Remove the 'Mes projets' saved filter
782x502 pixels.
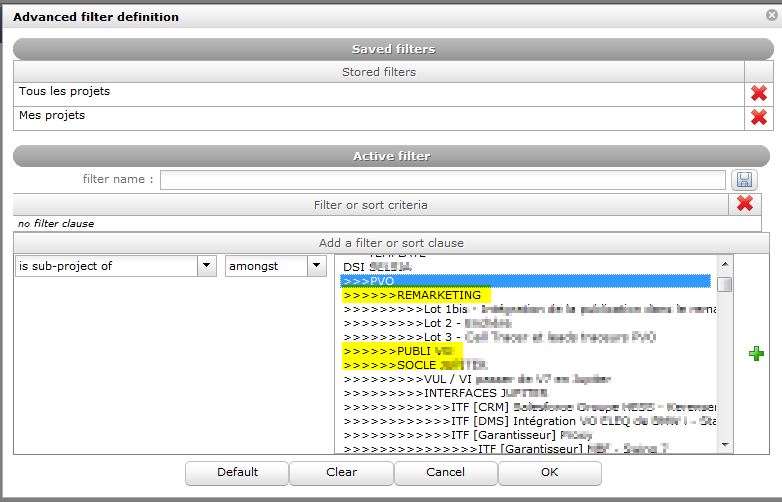click(x=758, y=117)
